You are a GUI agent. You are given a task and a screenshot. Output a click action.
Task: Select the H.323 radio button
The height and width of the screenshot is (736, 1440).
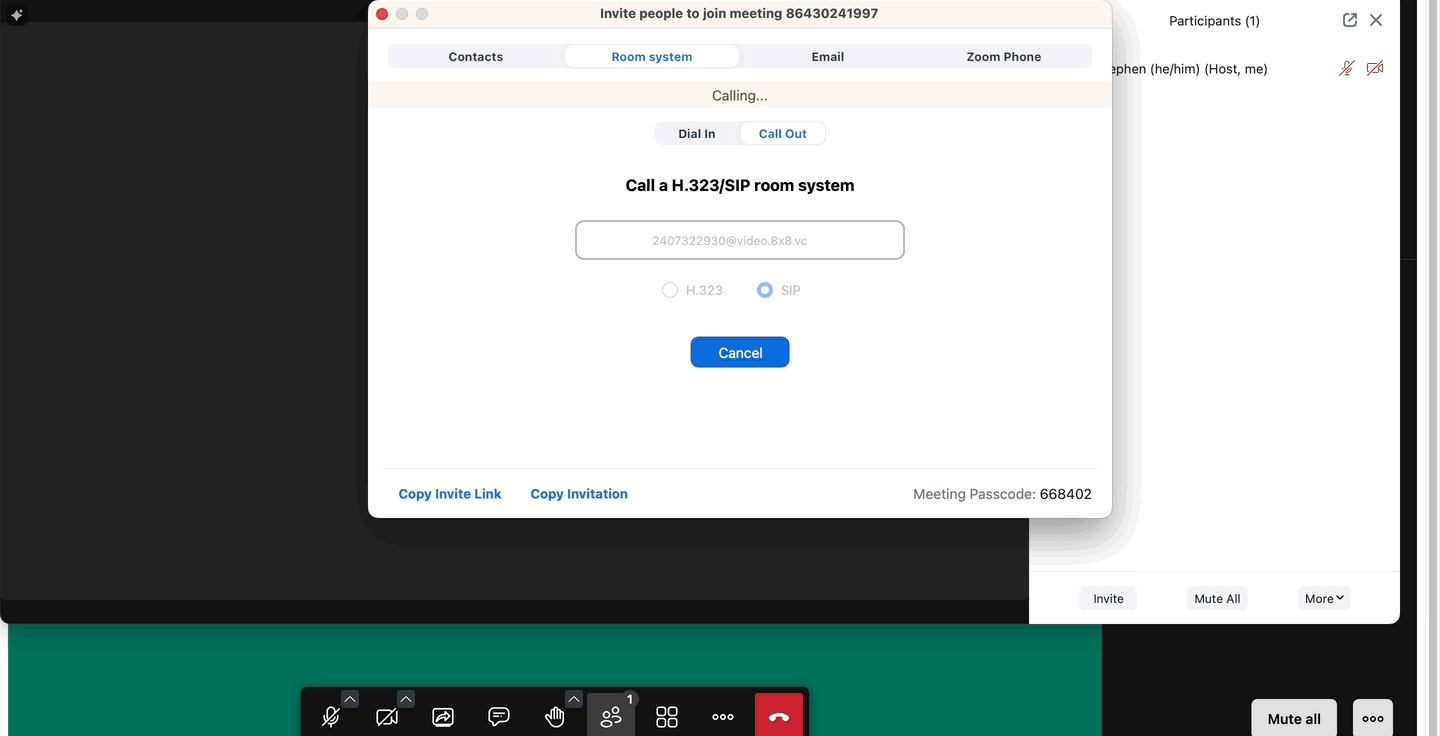pyautogui.click(x=670, y=290)
